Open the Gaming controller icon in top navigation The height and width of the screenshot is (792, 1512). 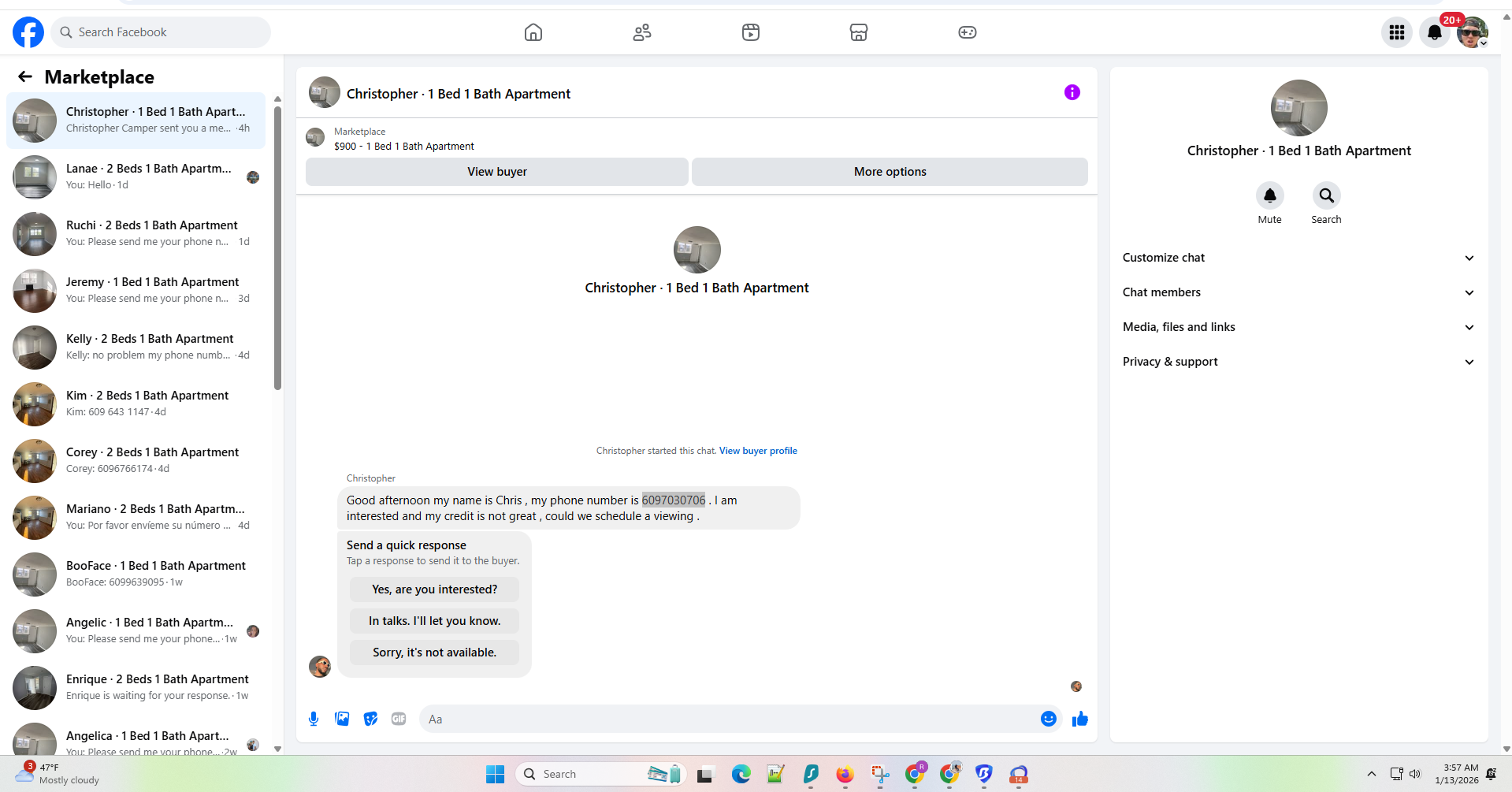(968, 32)
